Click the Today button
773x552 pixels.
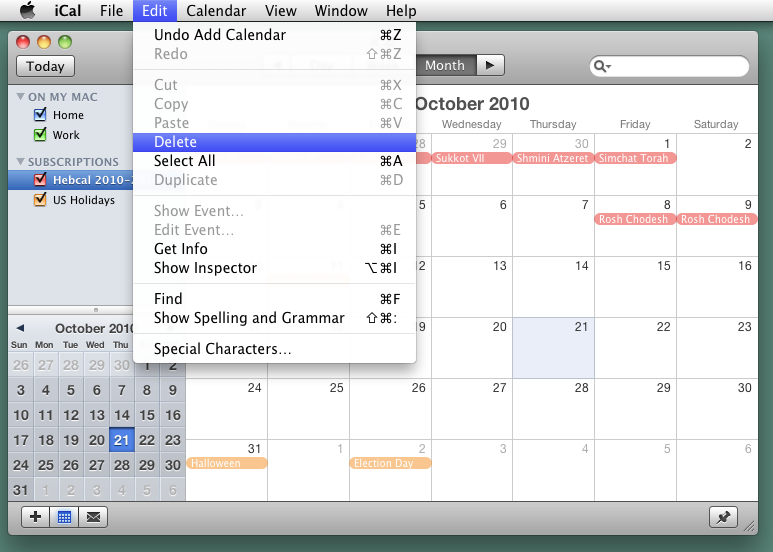point(45,66)
